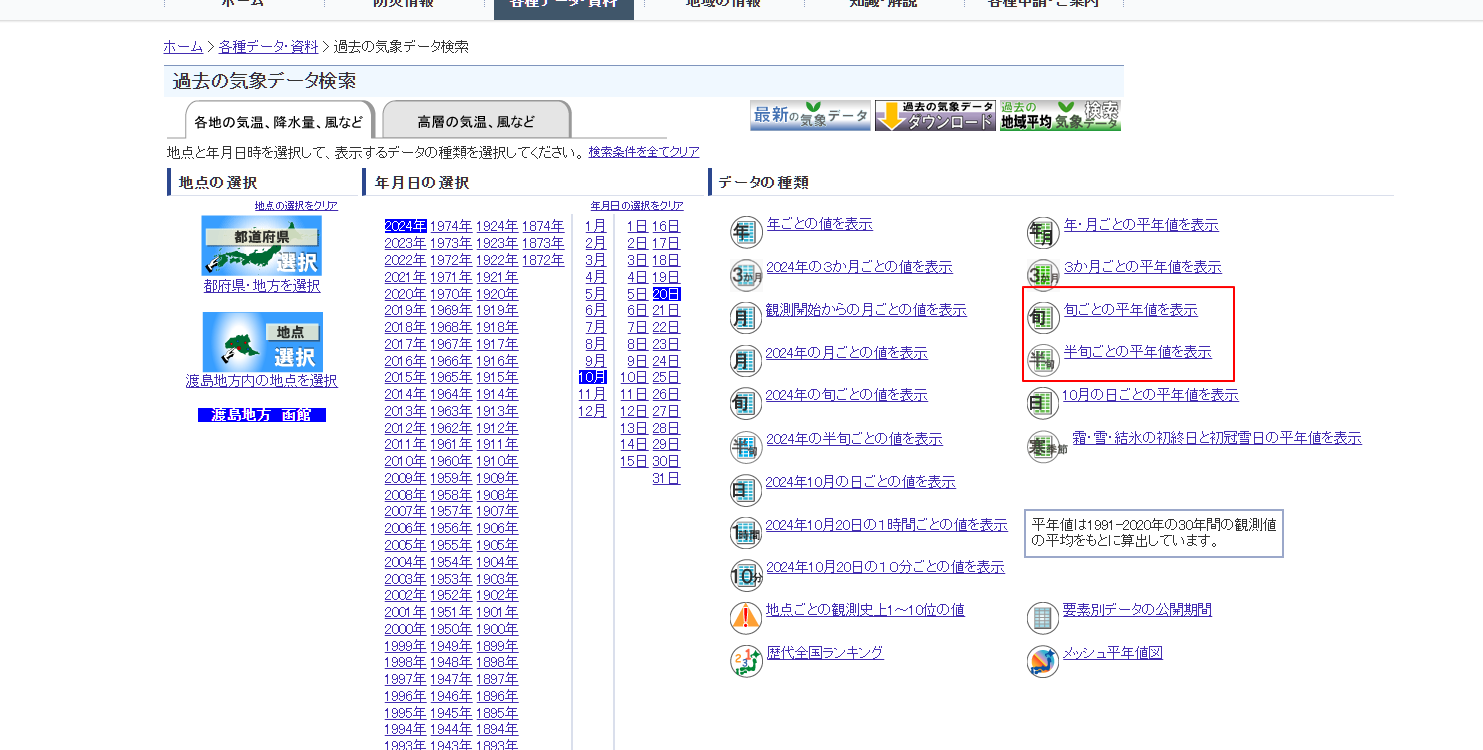The width and height of the screenshot is (1483, 750).
Task: Click the 旬ごとの平年値を表示 link
Action: [1131, 310]
